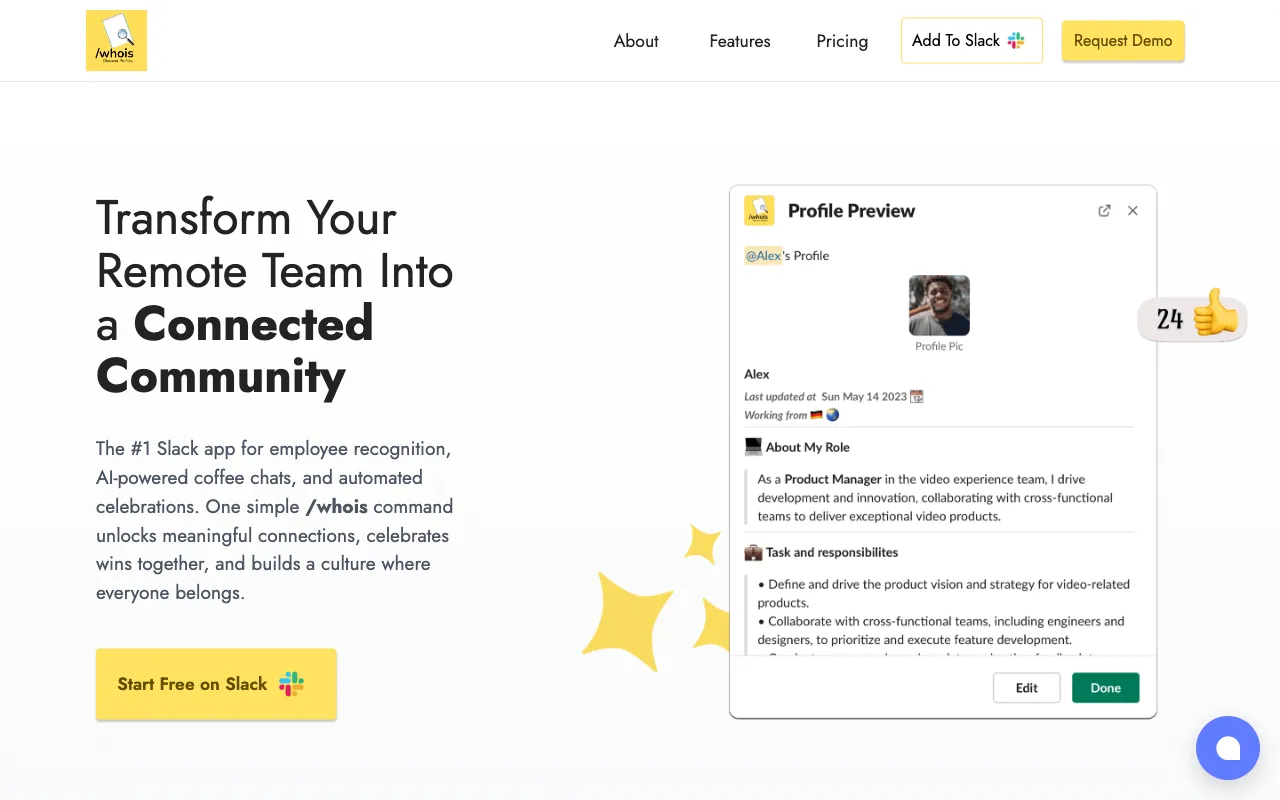Go to the Pricing page
Screen dimensions: 1280x800
point(842,41)
